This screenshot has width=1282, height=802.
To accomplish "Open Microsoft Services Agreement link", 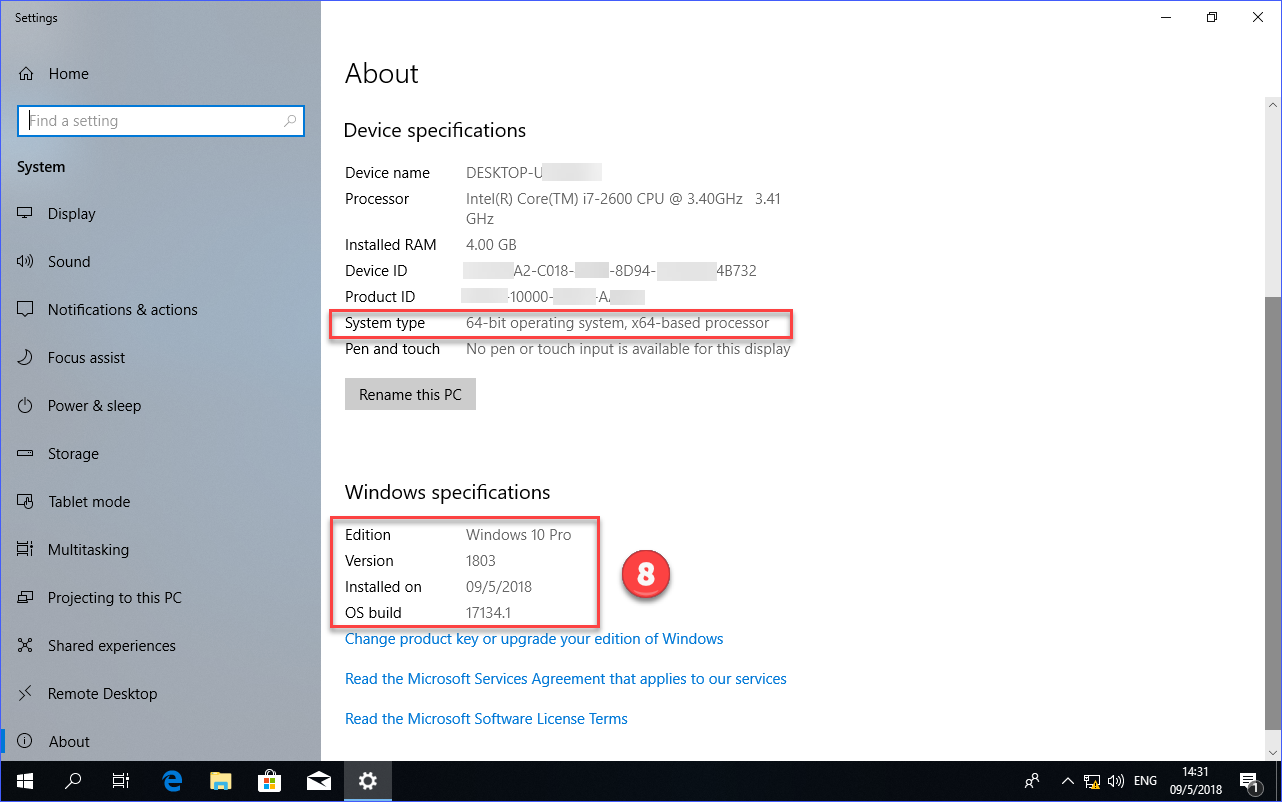I will point(566,679).
